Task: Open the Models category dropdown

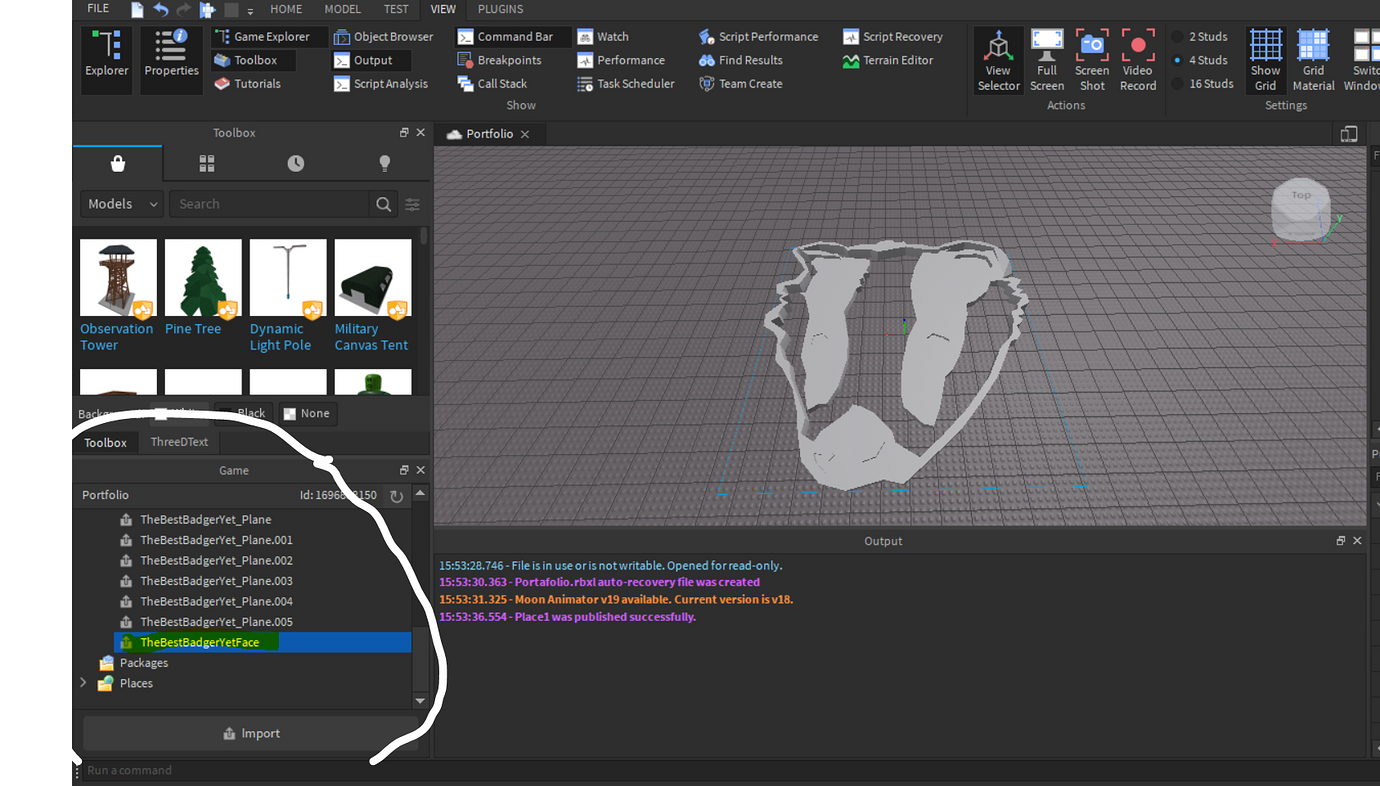Action: click(x=121, y=203)
